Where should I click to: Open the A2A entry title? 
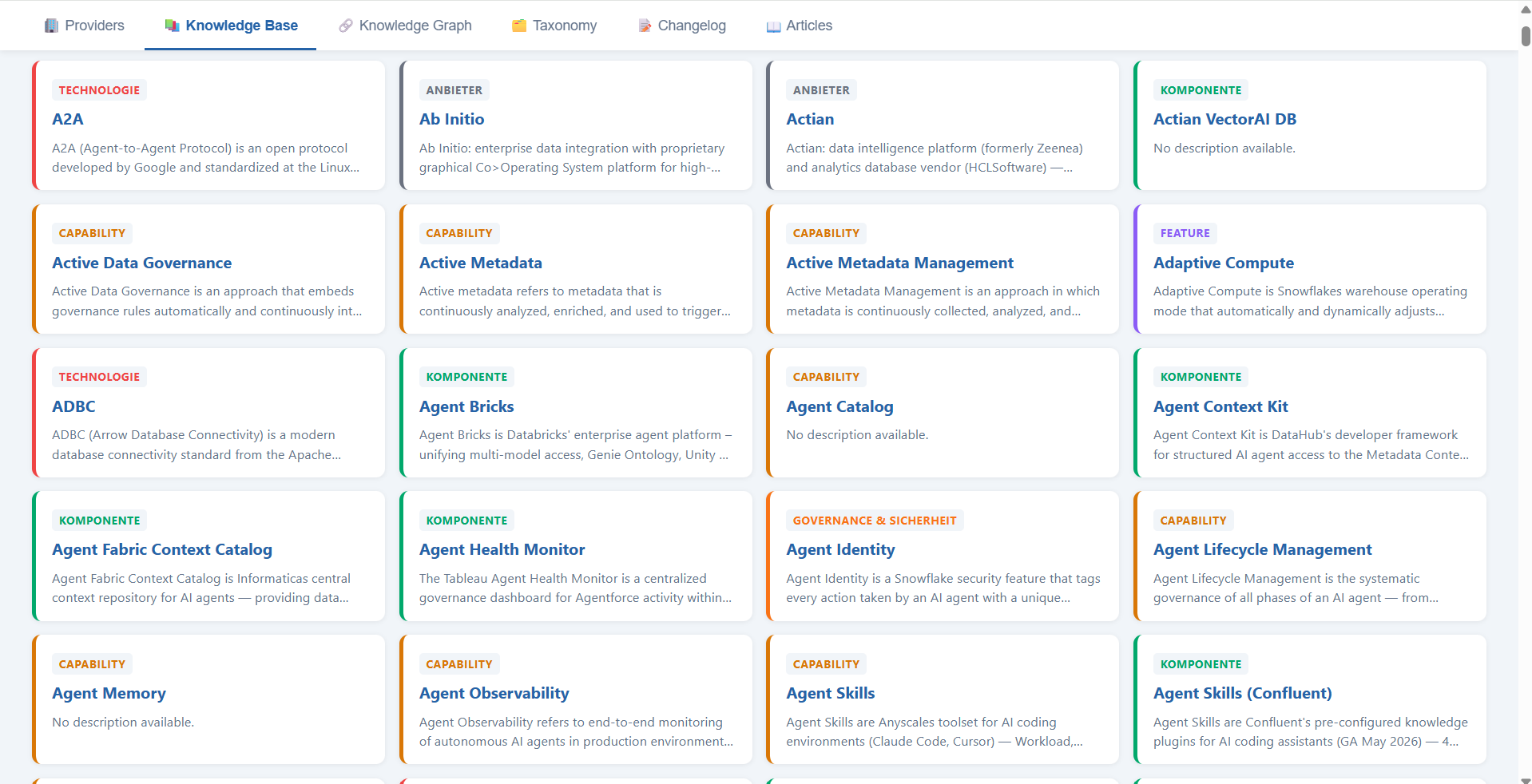coord(68,119)
